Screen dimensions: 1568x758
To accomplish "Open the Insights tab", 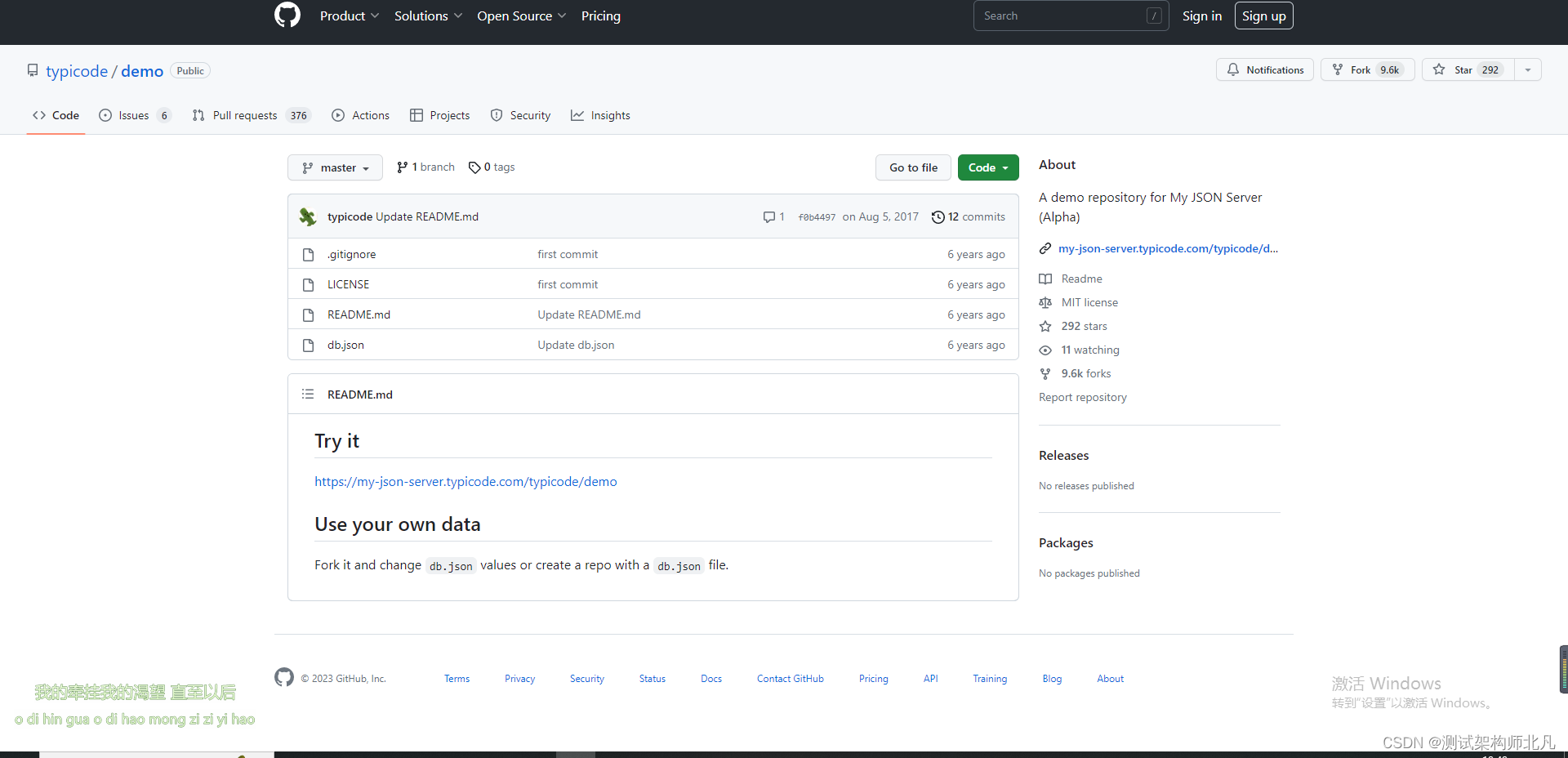I will pyautogui.click(x=600, y=115).
